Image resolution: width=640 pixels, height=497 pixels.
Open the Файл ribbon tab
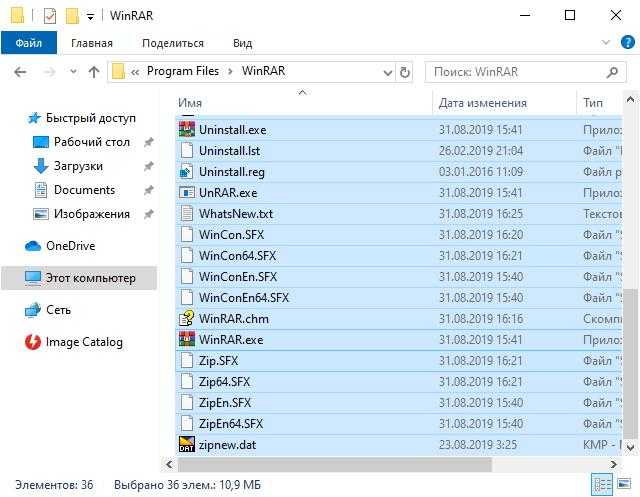coord(29,43)
